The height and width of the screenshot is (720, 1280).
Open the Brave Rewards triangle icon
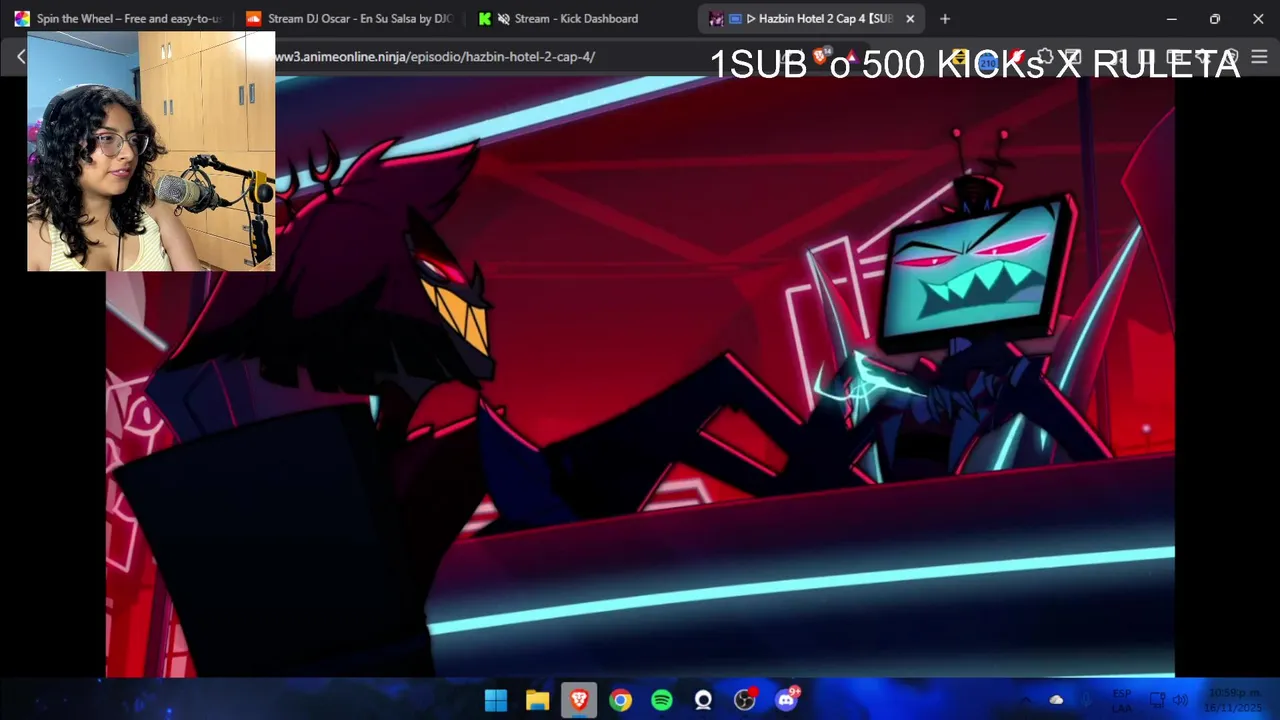pyautogui.click(x=851, y=57)
